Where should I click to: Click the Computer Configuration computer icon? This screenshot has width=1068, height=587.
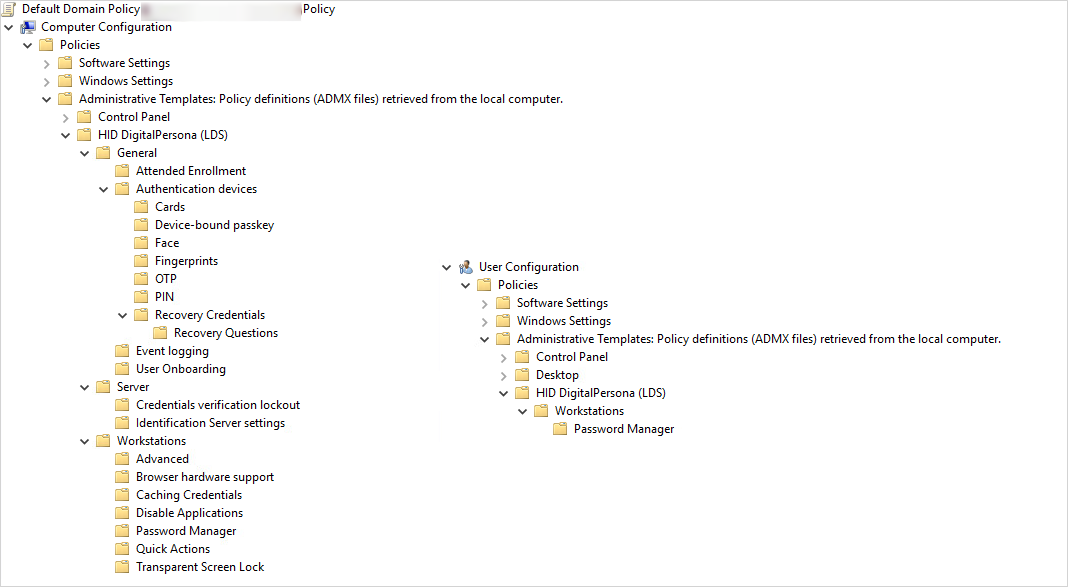28,27
